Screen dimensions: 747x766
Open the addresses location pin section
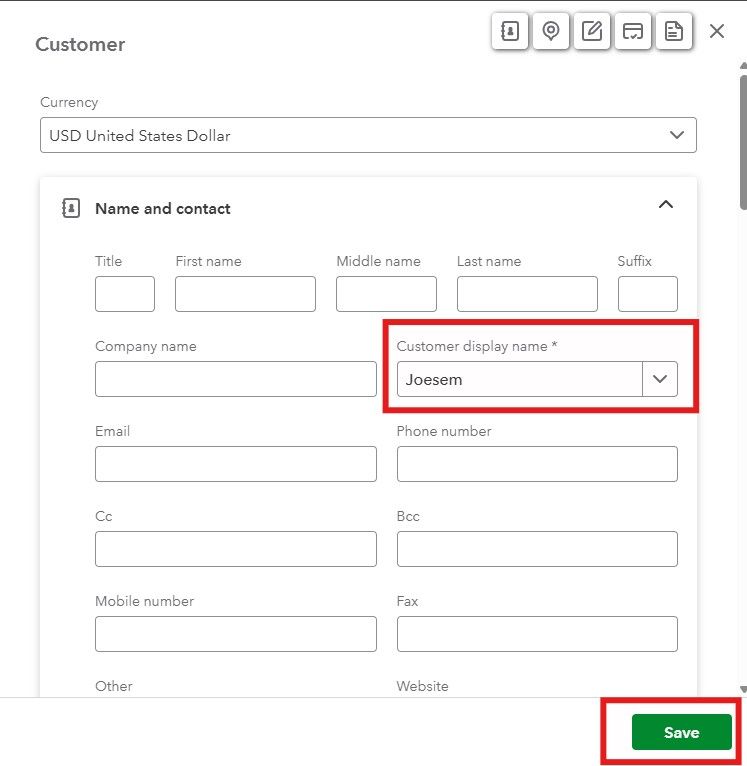(x=551, y=31)
